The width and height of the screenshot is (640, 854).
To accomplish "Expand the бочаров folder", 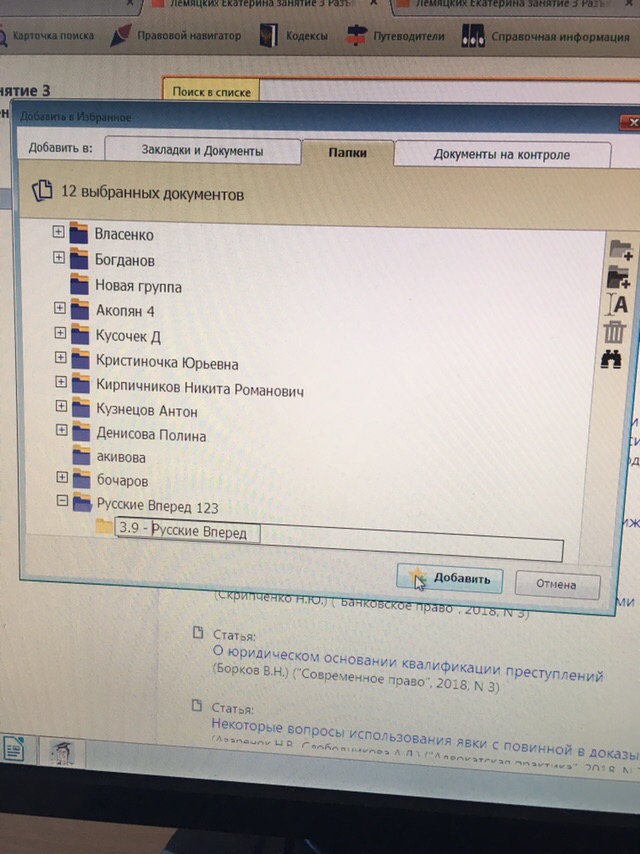I will tap(63, 478).
